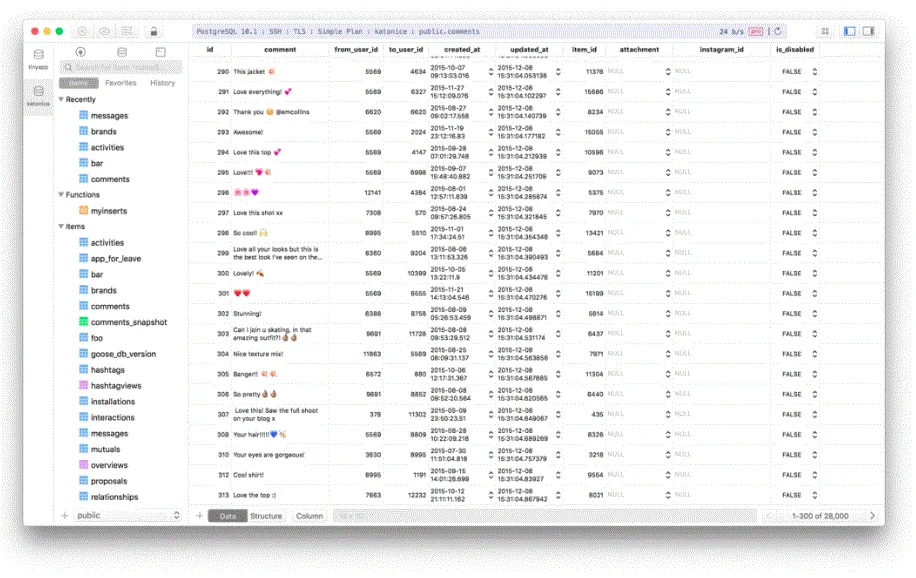Screen dimensions: 916x578
Task: Click the green comments_snapshot table icon
Action: pyautogui.click(x=84, y=322)
